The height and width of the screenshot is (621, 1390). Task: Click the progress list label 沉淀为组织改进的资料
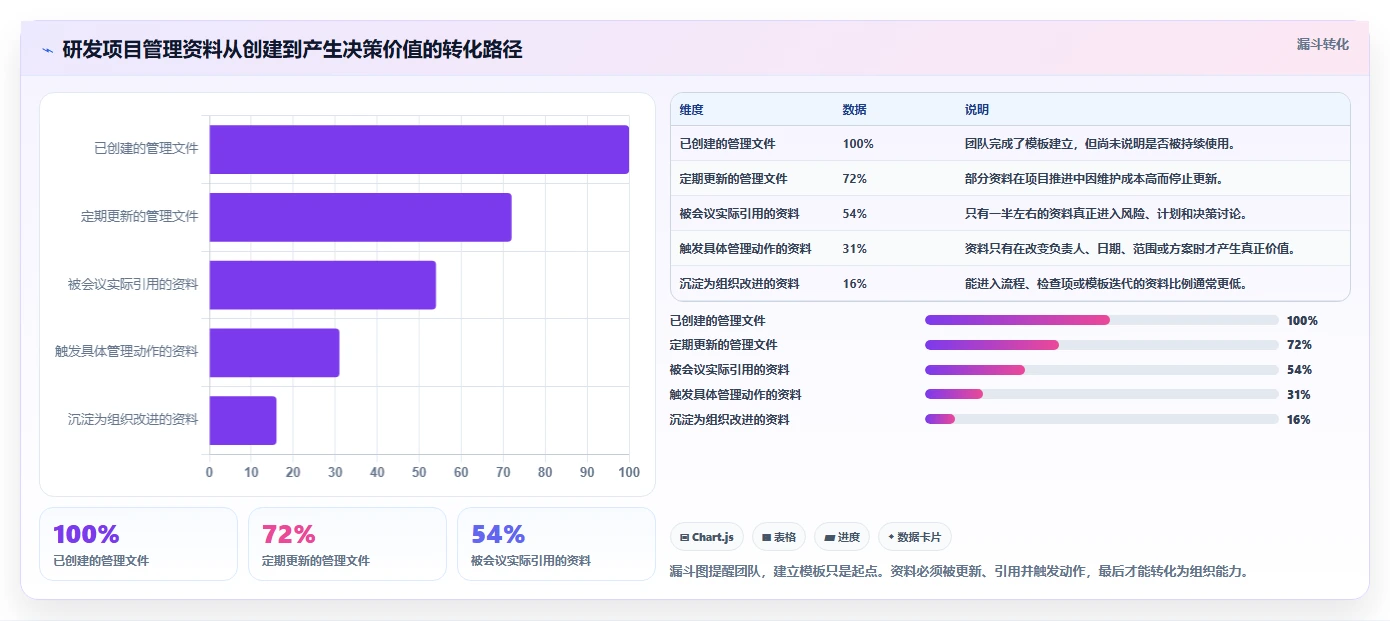tap(729, 420)
